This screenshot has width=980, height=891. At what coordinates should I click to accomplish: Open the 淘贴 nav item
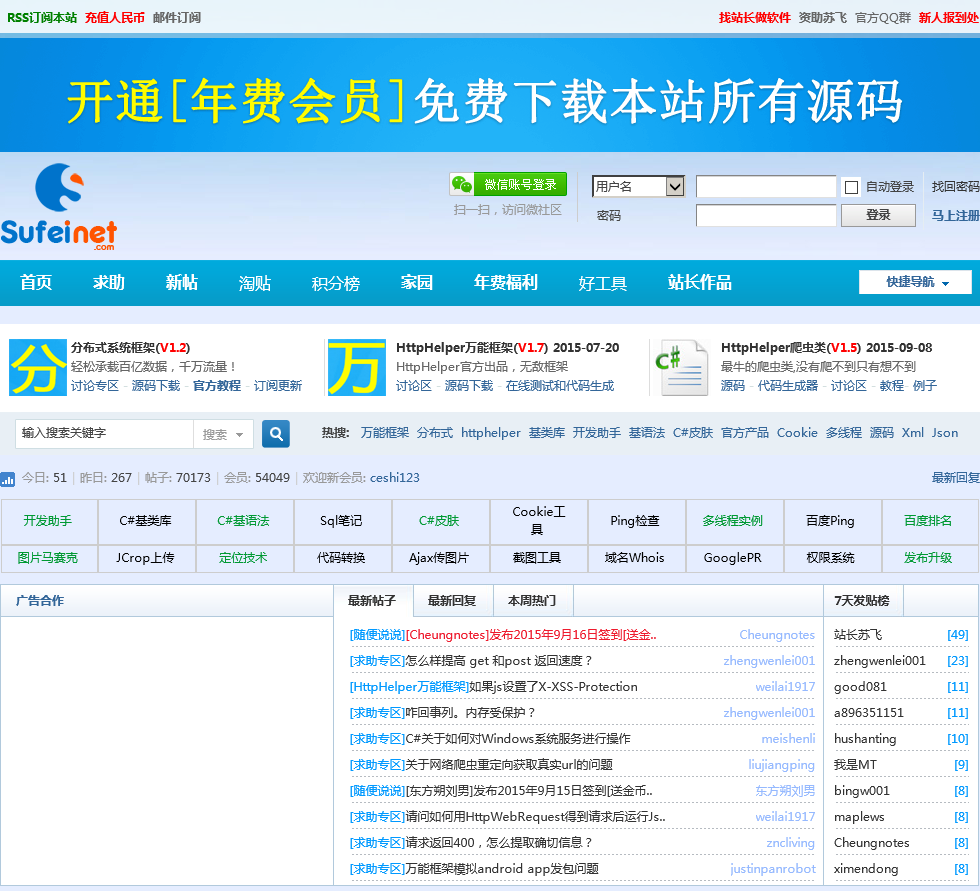point(254,283)
